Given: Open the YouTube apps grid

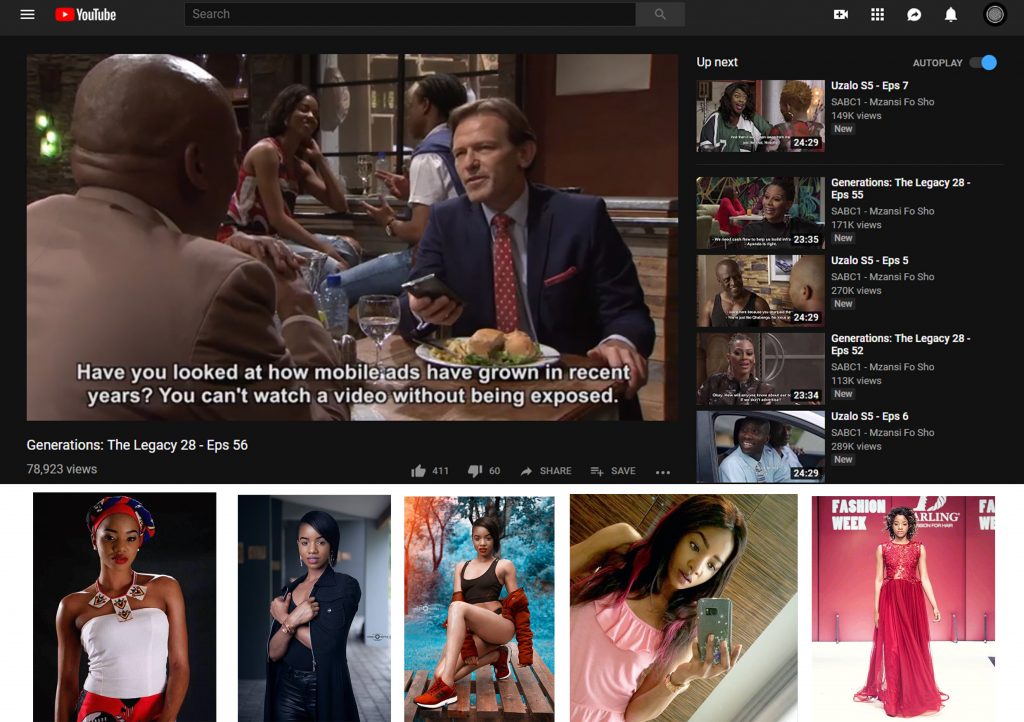Looking at the screenshot, I should (x=878, y=14).
